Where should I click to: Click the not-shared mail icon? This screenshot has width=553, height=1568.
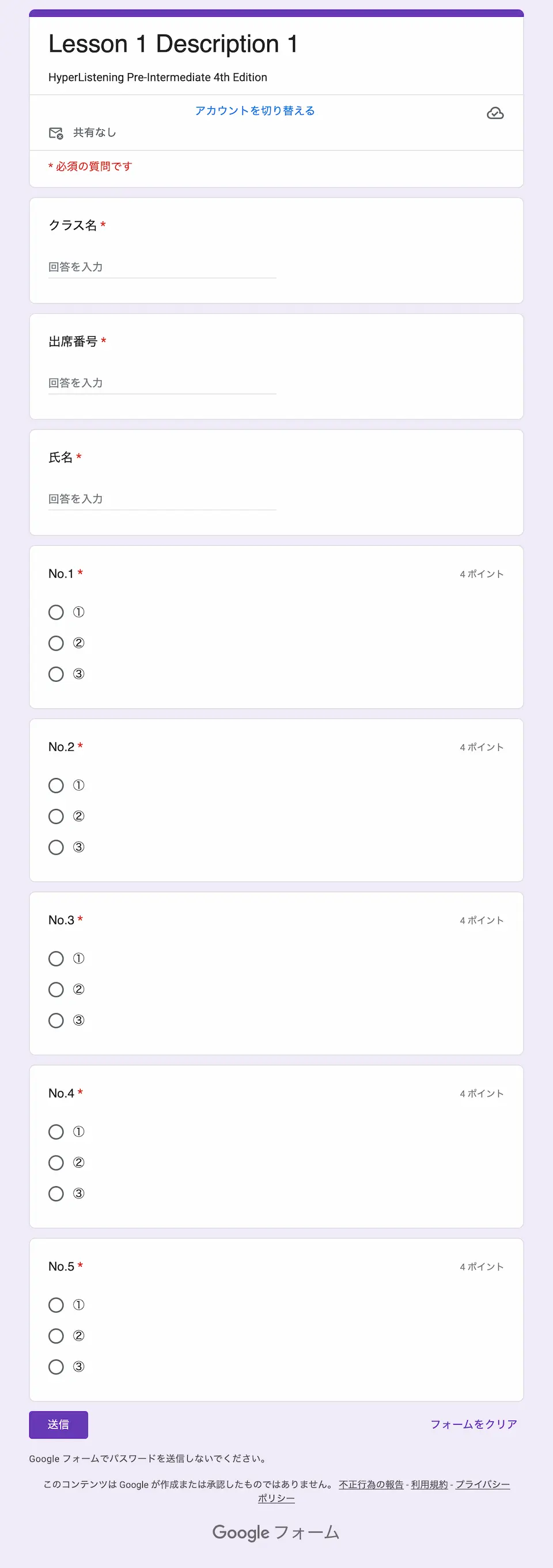[56, 132]
